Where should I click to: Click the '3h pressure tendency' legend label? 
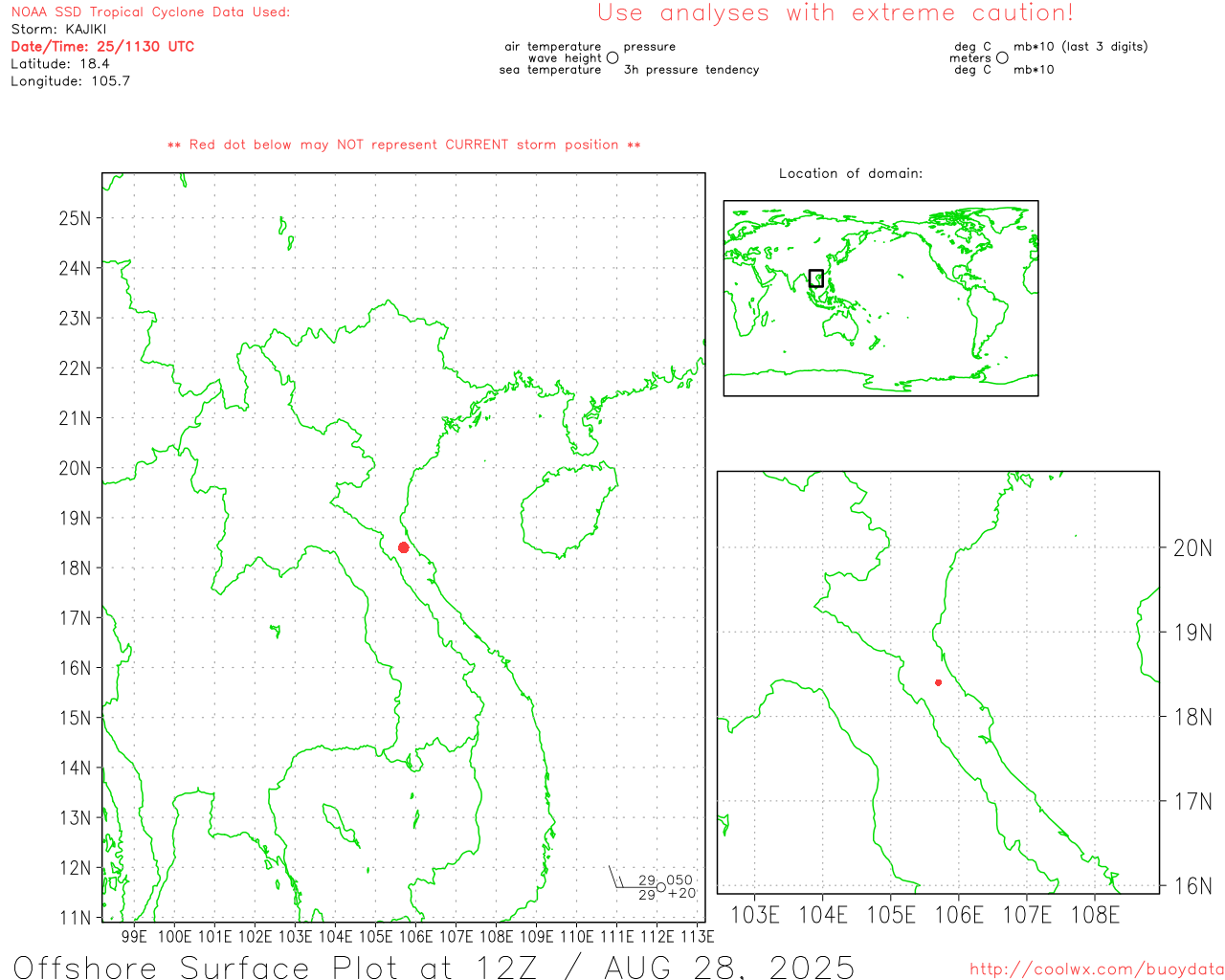coord(691,70)
